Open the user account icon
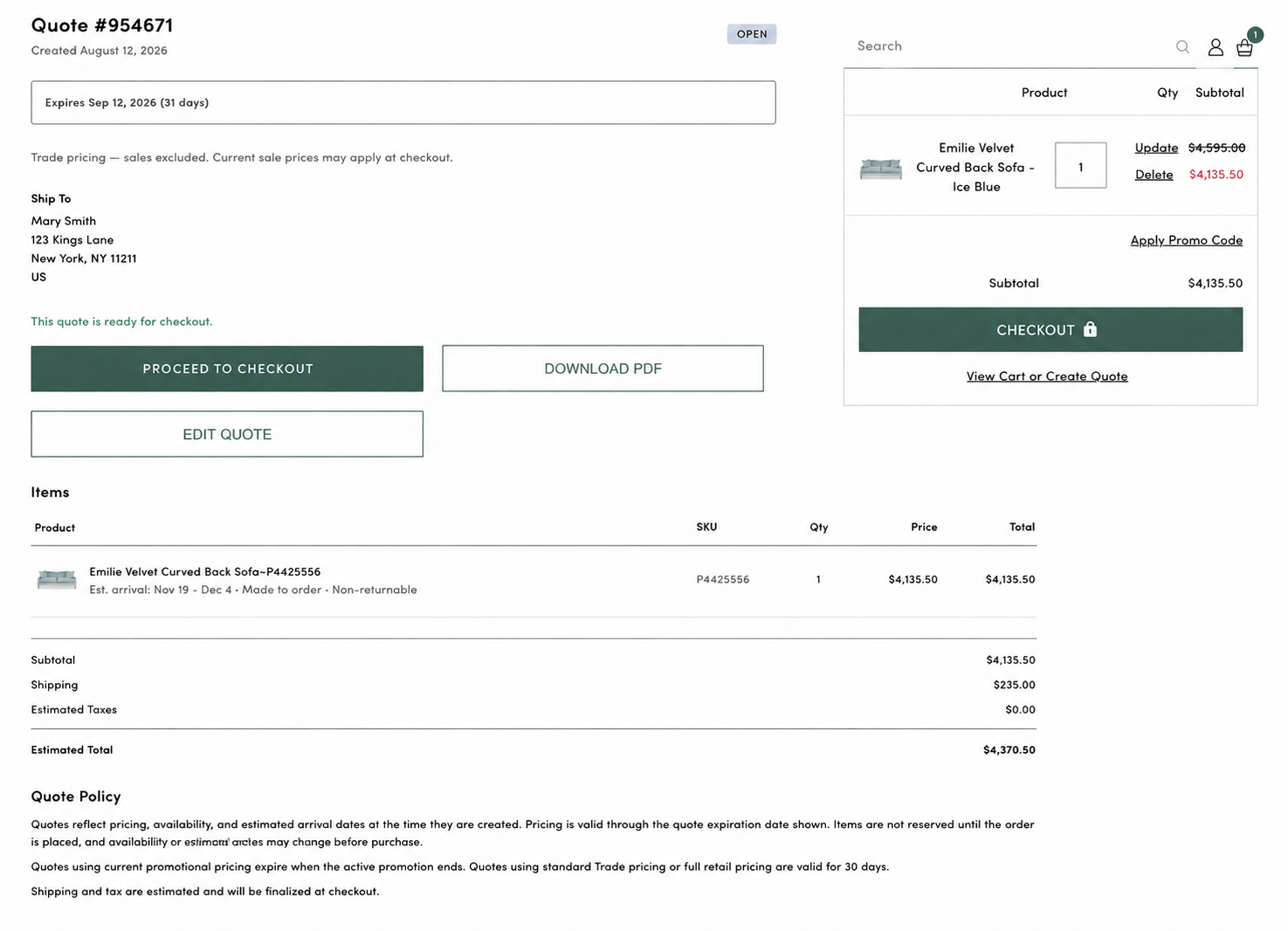Image resolution: width=1288 pixels, height=931 pixels. click(1216, 47)
